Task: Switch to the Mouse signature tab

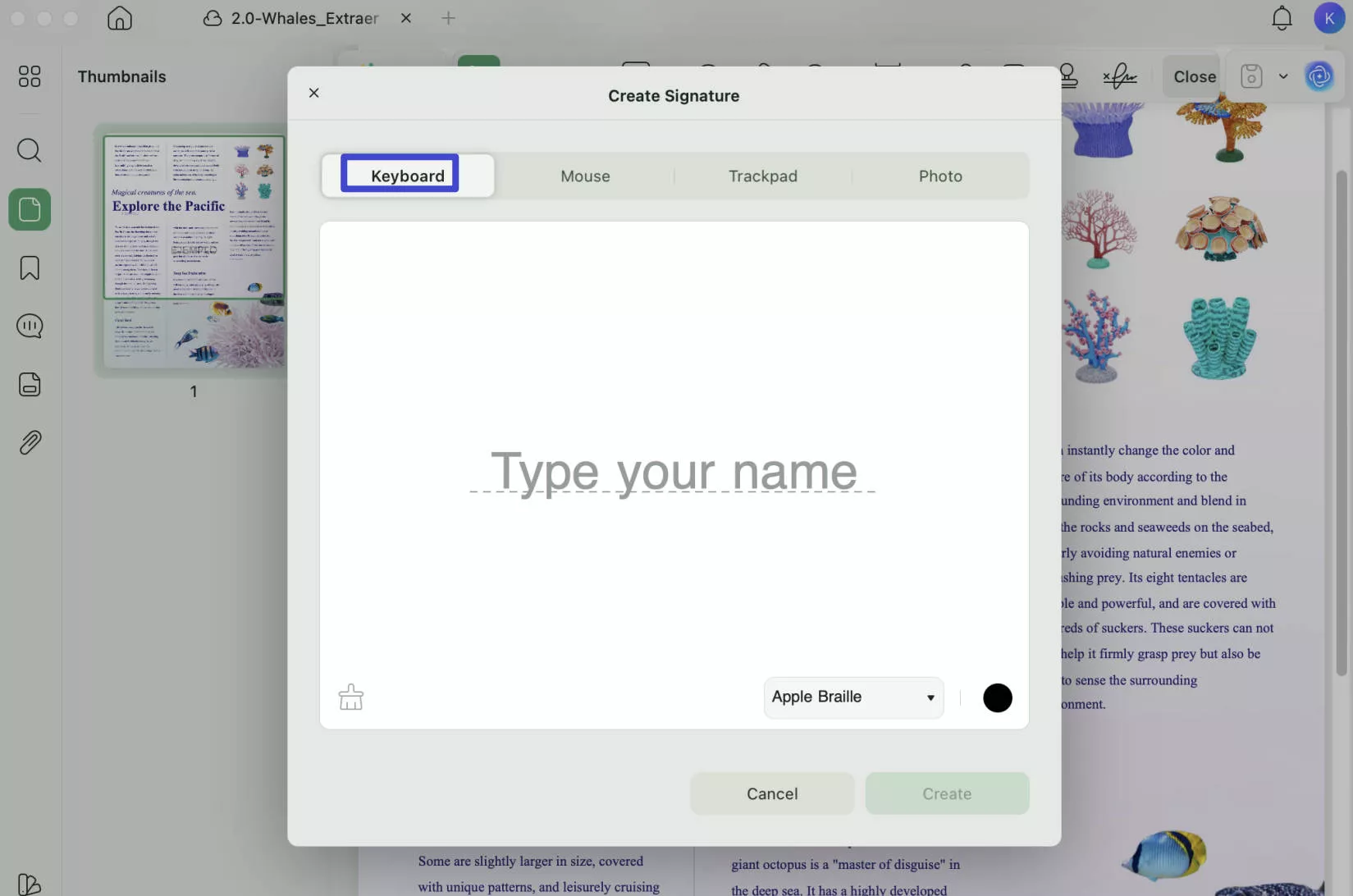Action: tap(585, 176)
